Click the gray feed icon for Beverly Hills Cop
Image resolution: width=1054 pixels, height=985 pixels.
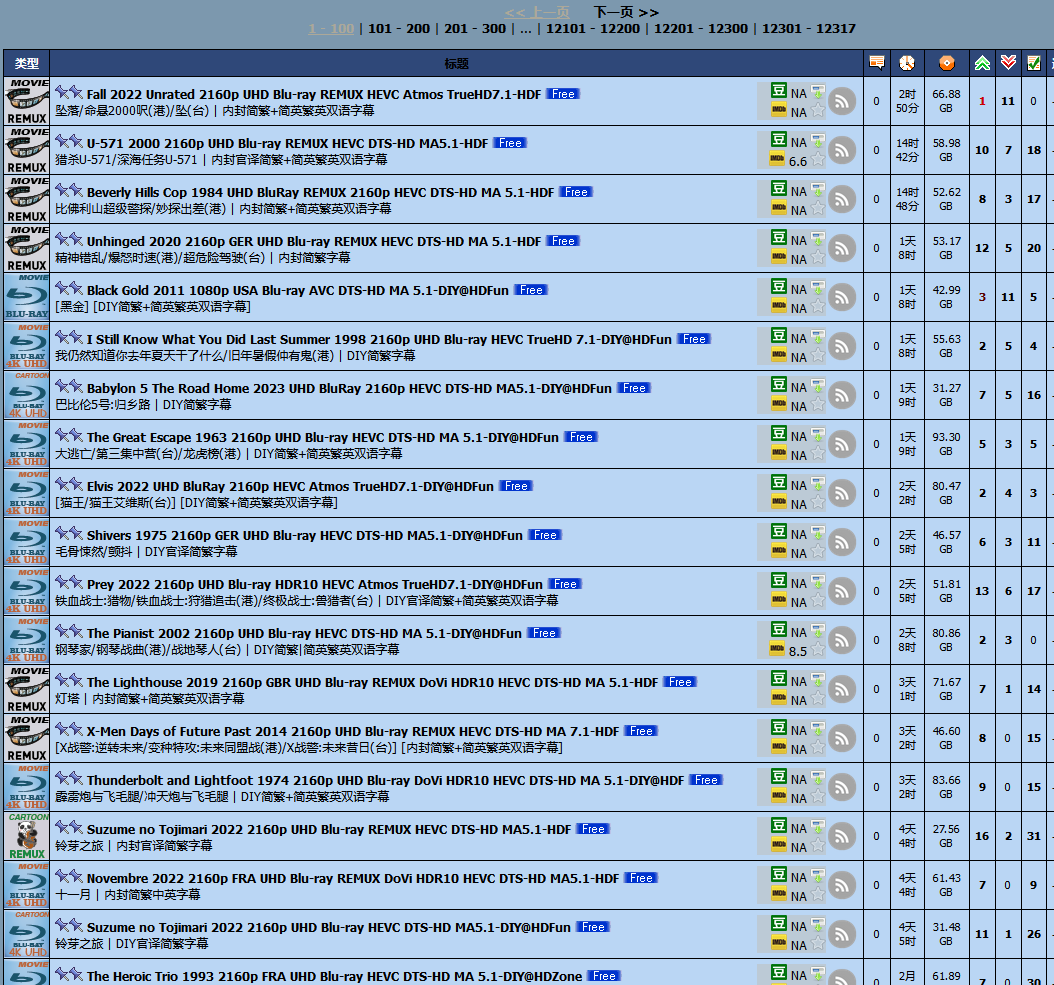coord(842,200)
